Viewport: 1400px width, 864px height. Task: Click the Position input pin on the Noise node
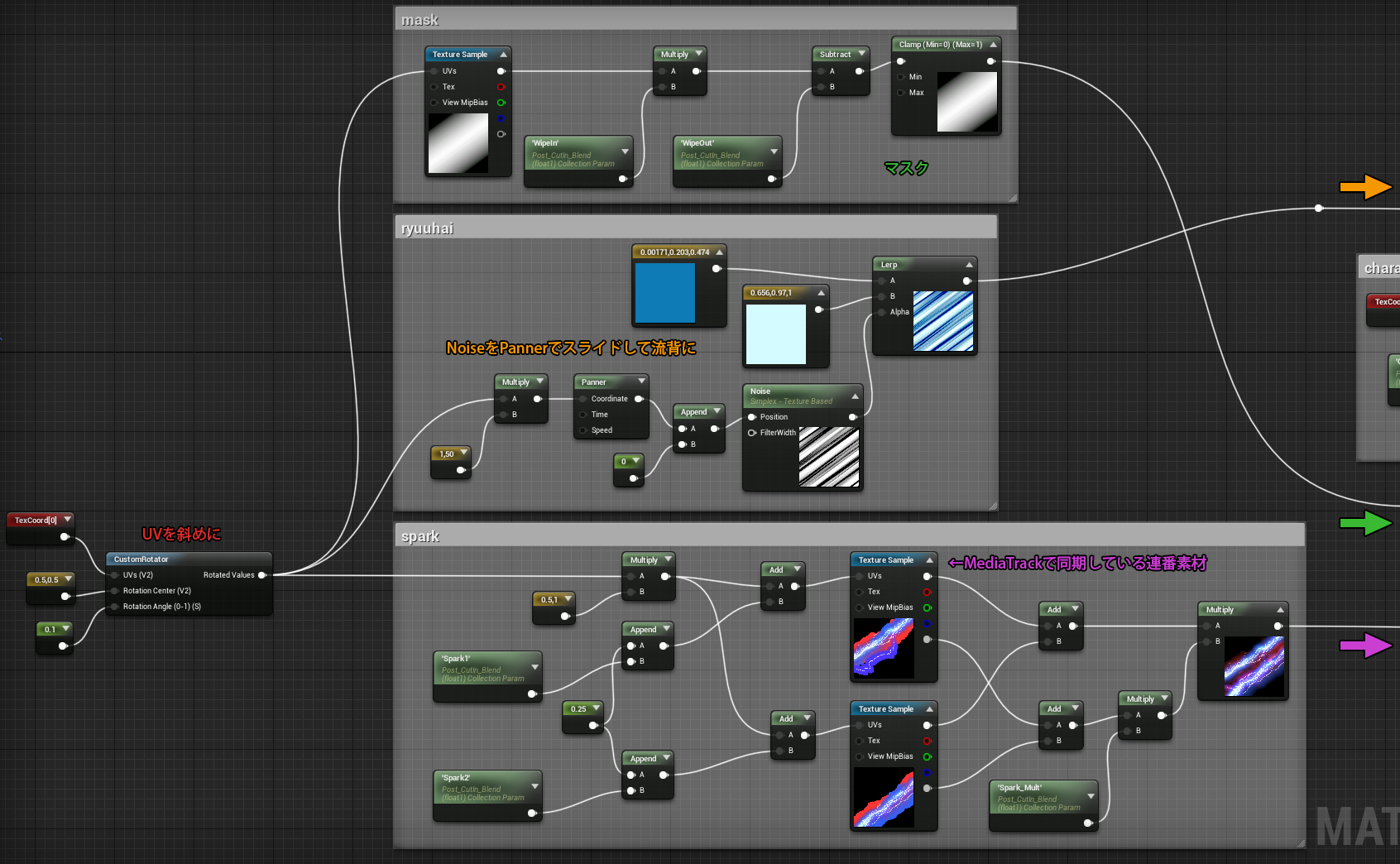[753, 416]
